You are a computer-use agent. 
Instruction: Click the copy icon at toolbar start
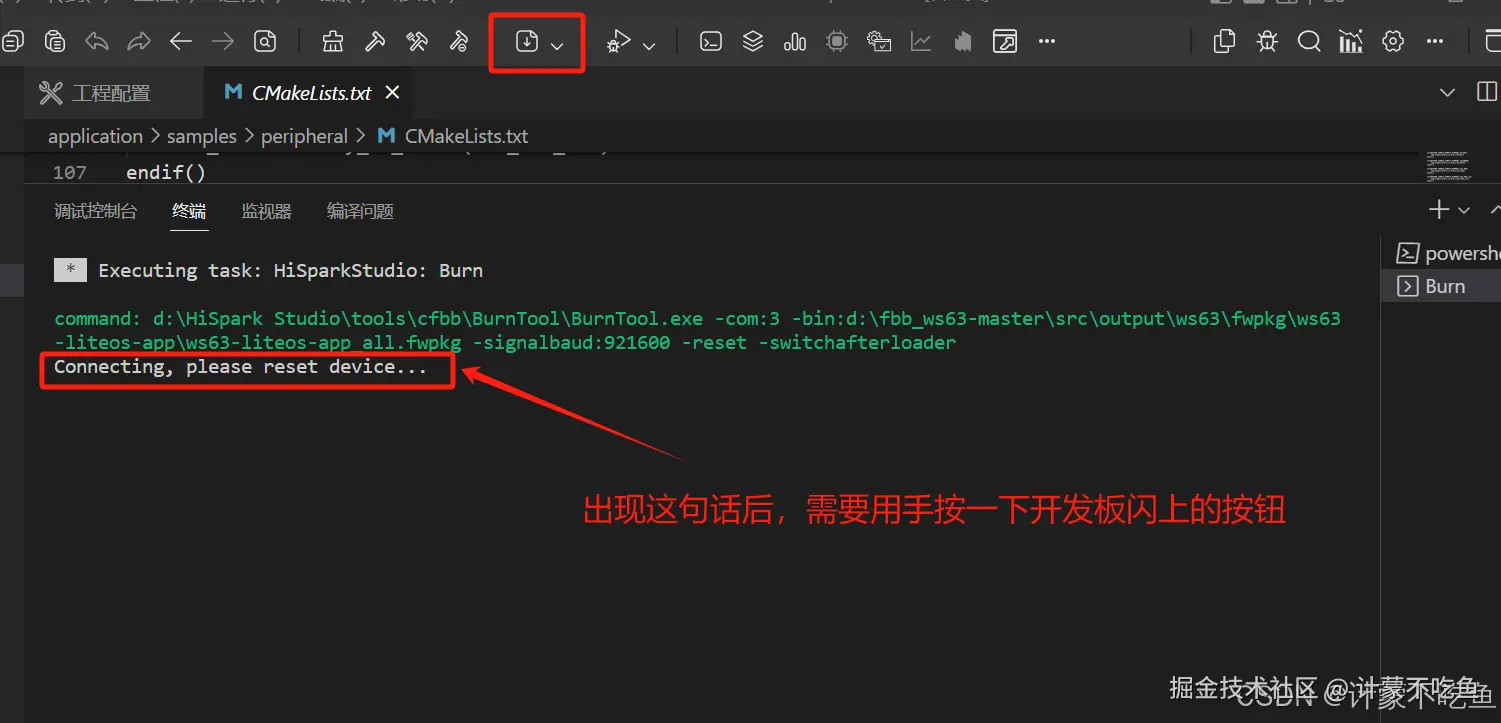point(12,41)
